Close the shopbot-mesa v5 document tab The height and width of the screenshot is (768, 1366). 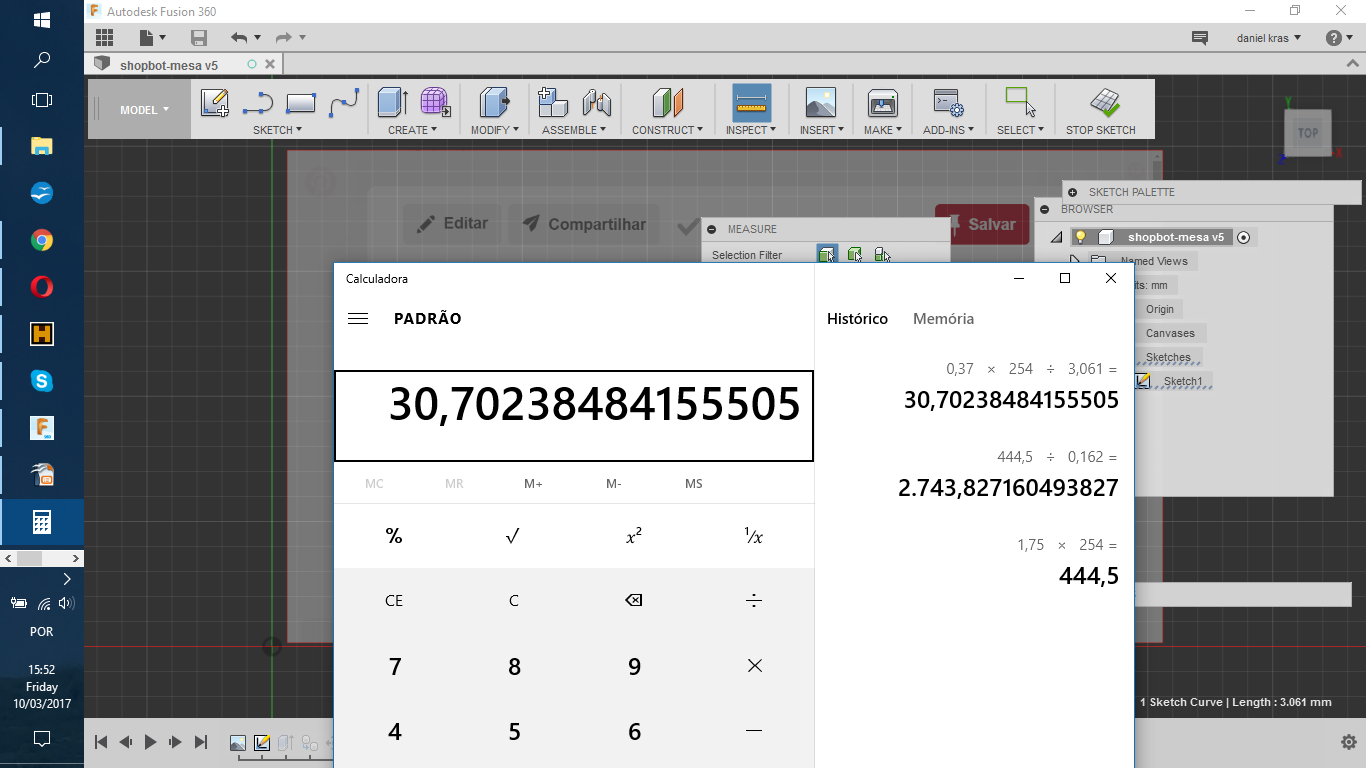270,65
